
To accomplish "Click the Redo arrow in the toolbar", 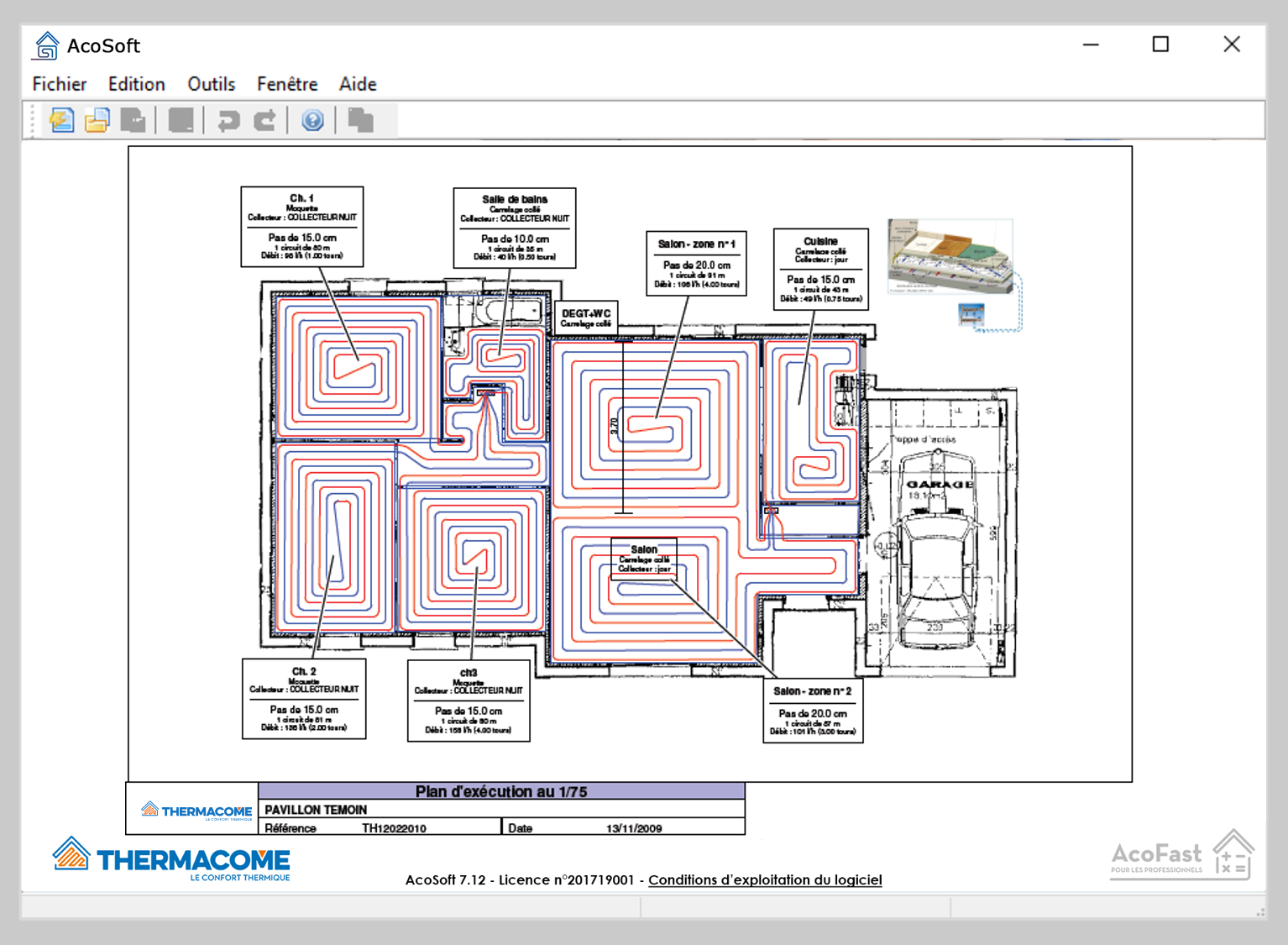I will click(x=265, y=120).
